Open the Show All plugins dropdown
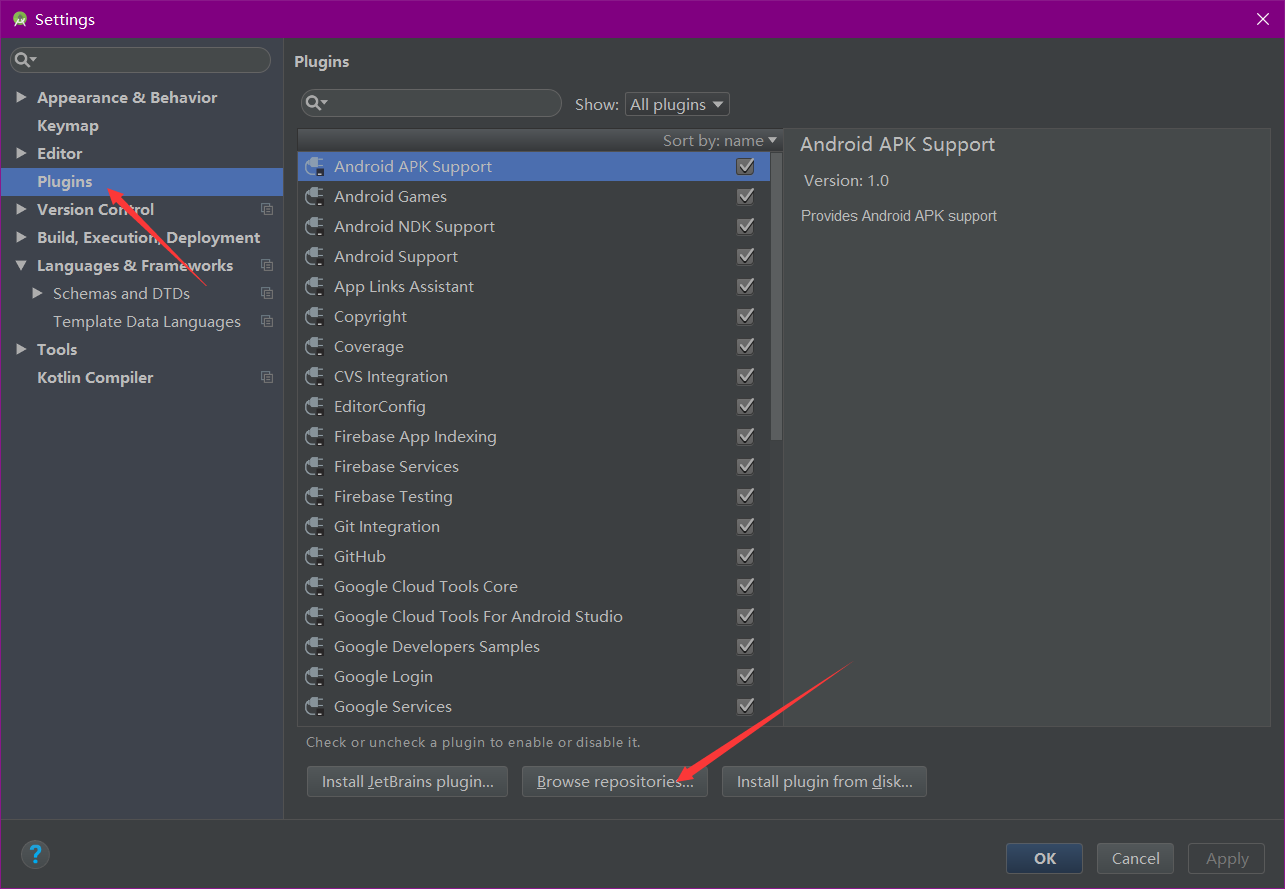This screenshot has height=889, width=1285. 677,104
